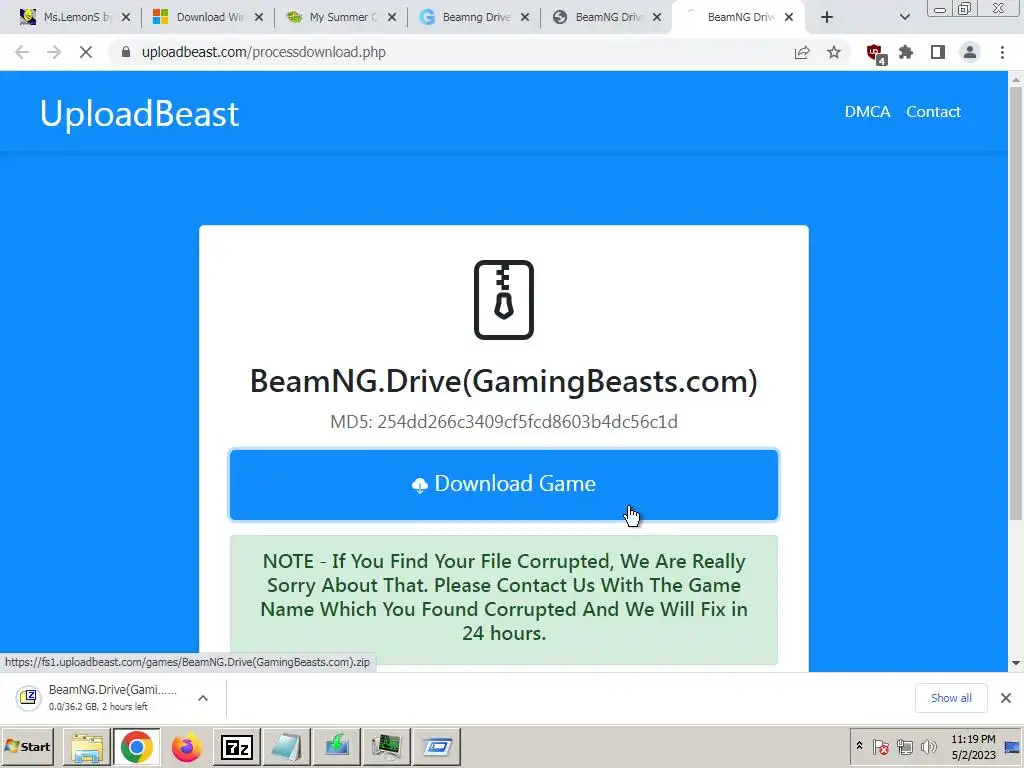Viewport: 1024px width, 768px height.
Task: Close the downloads bar
Action: click(x=1006, y=698)
